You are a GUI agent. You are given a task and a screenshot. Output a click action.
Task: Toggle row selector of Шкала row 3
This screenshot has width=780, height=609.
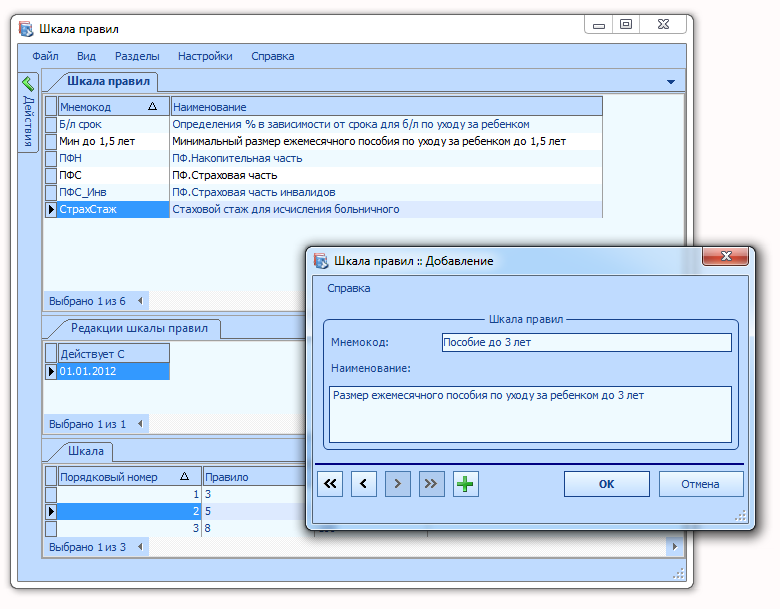point(51,528)
